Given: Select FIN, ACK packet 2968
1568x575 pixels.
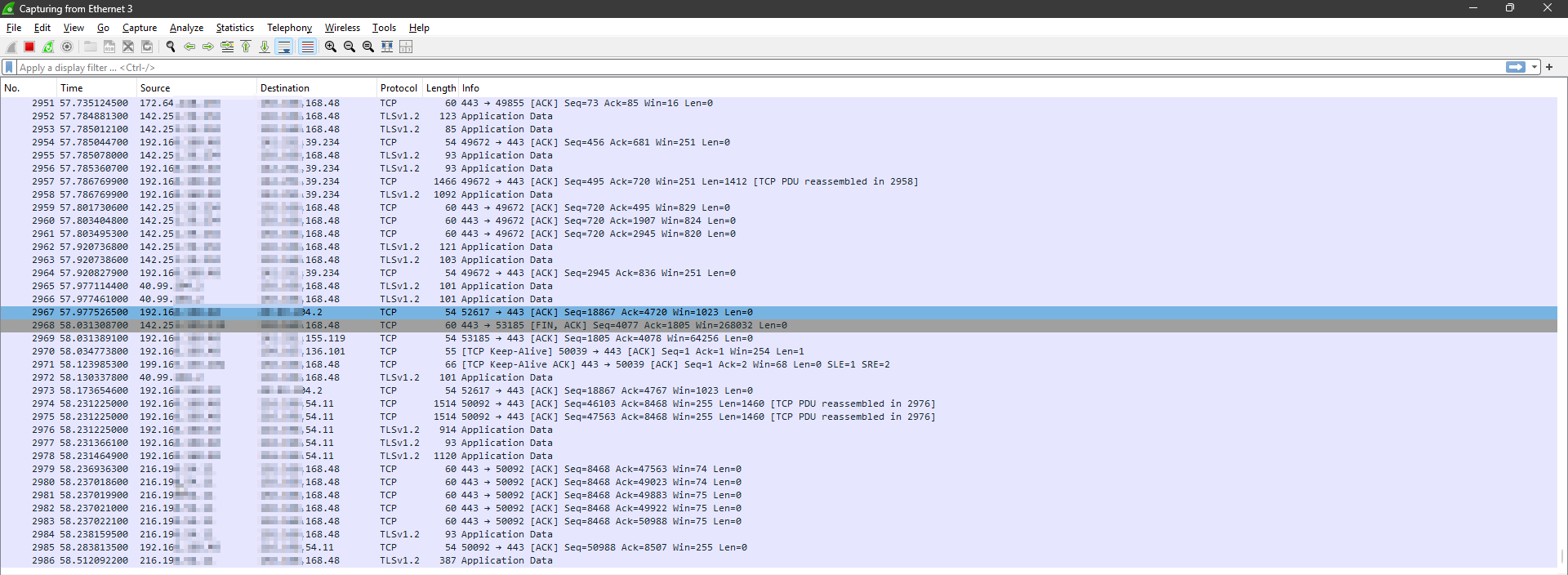Looking at the screenshot, I should [779, 325].
